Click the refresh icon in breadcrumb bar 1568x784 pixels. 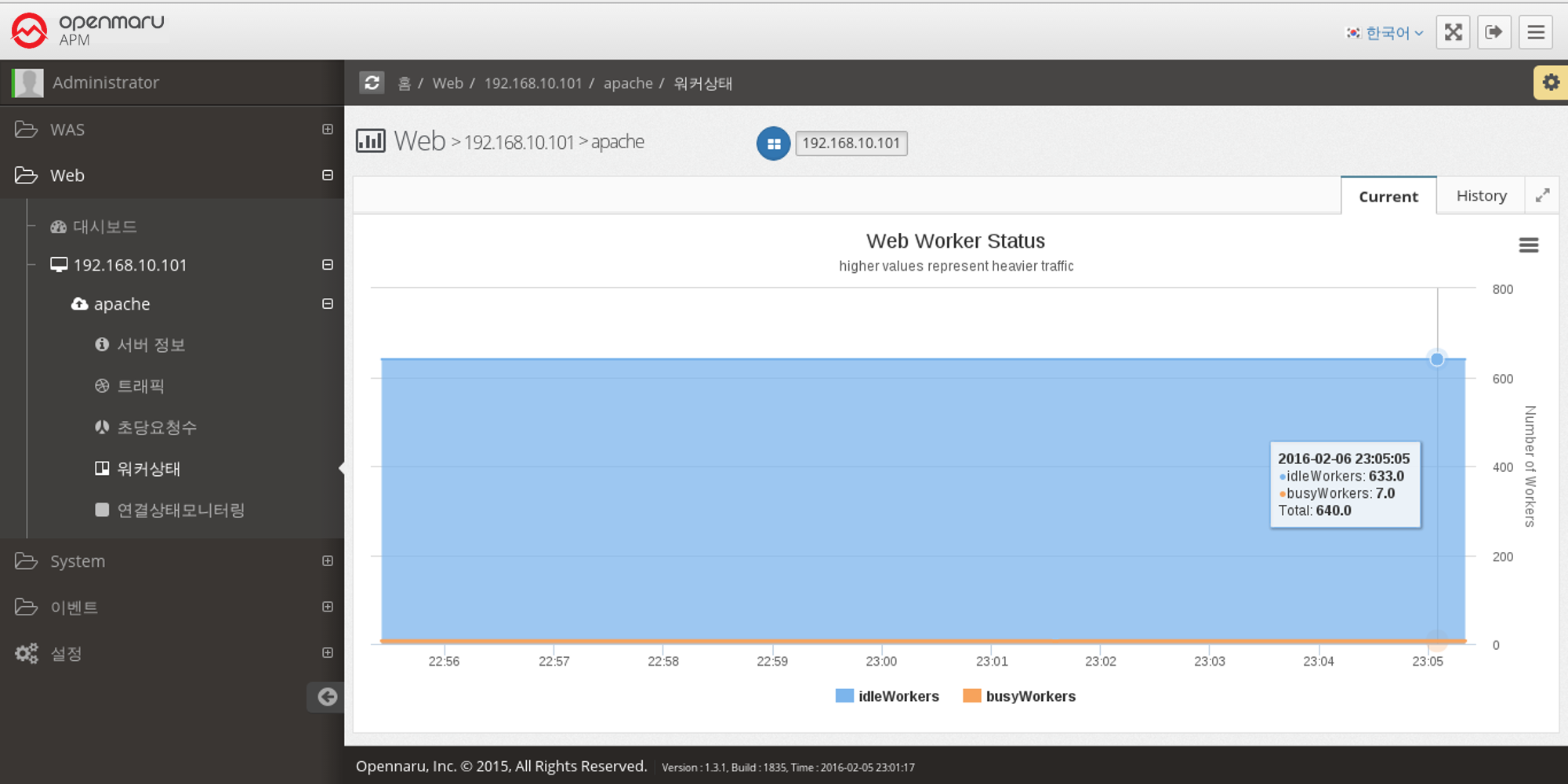click(x=372, y=82)
